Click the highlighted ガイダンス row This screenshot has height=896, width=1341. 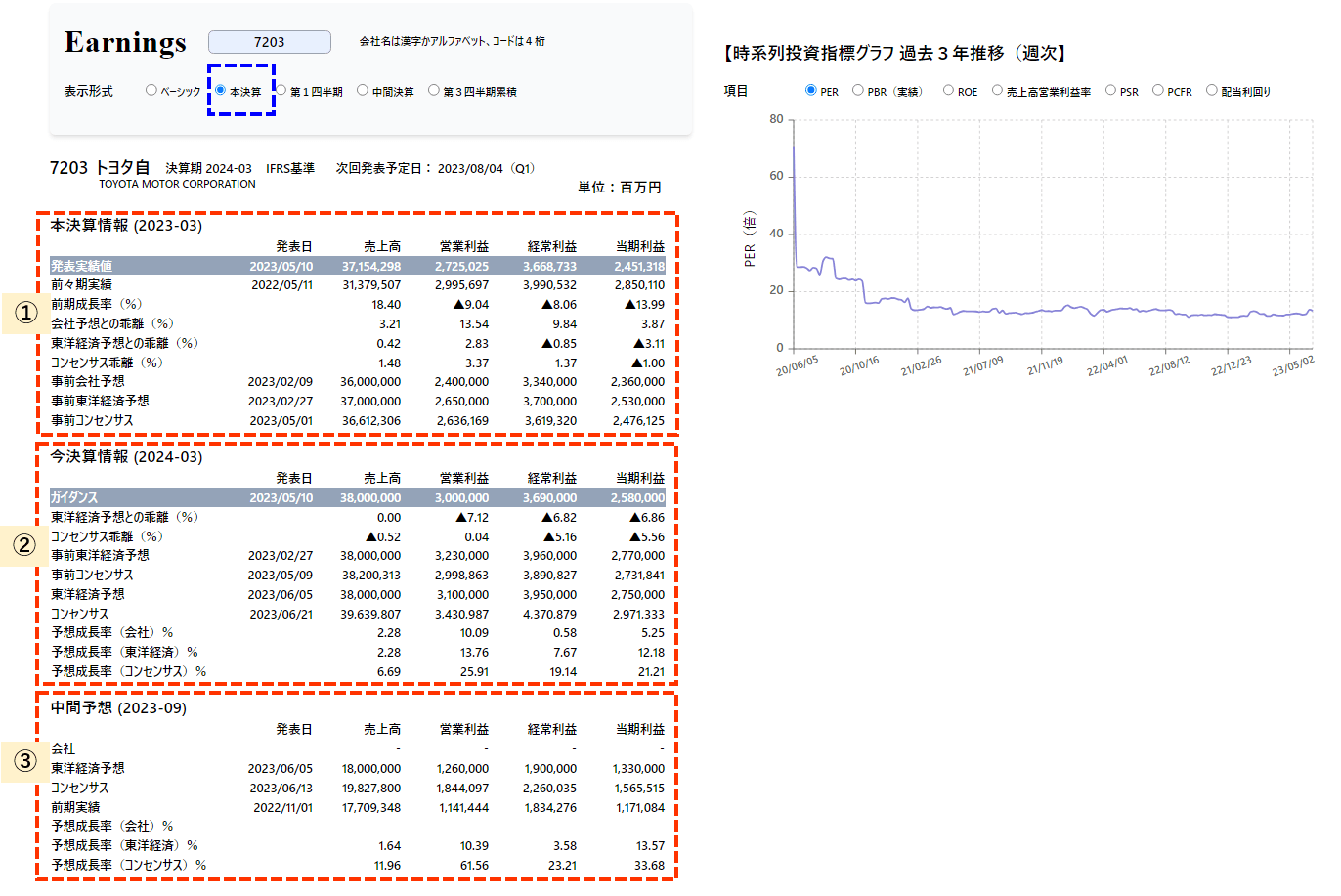tap(358, 497)
